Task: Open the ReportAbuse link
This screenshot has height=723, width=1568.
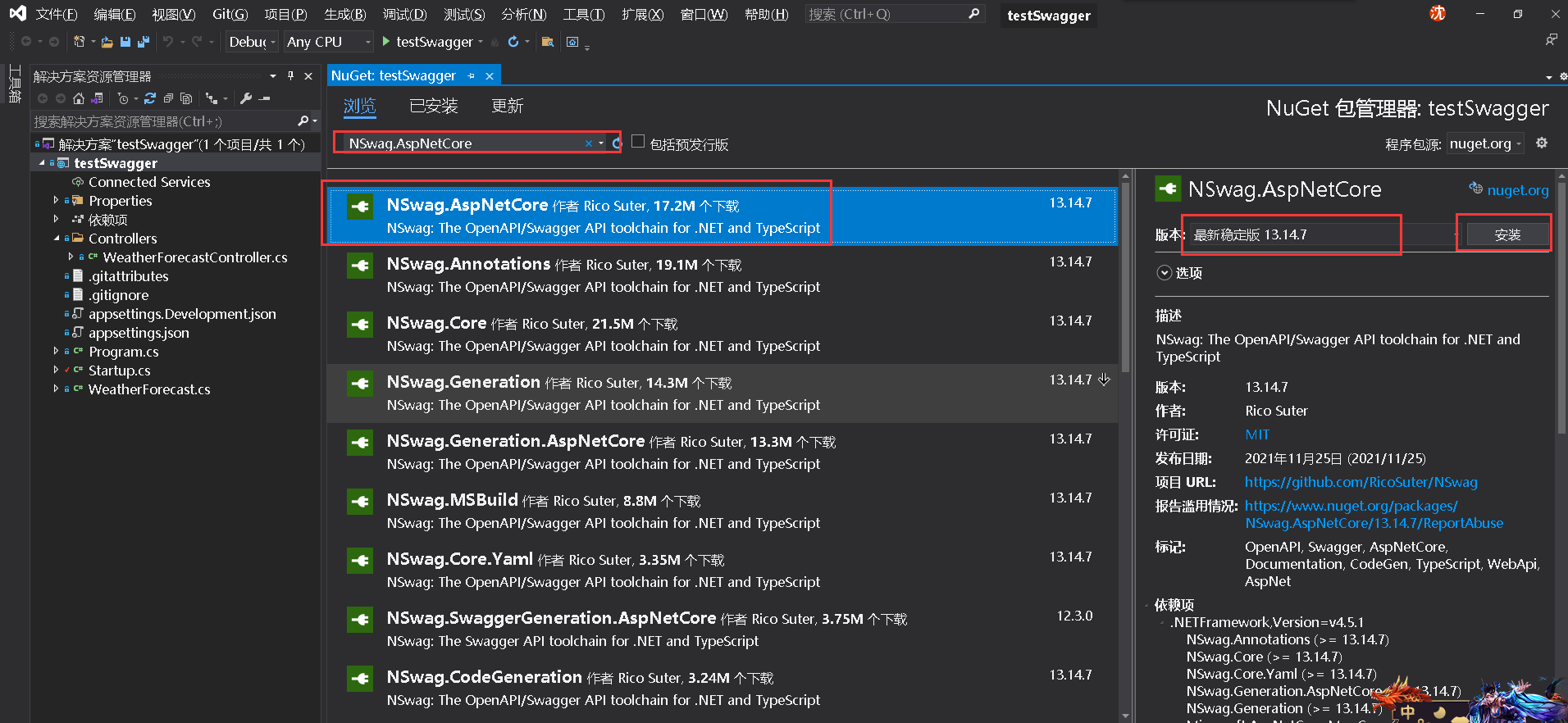Action: click(1374, 515)
